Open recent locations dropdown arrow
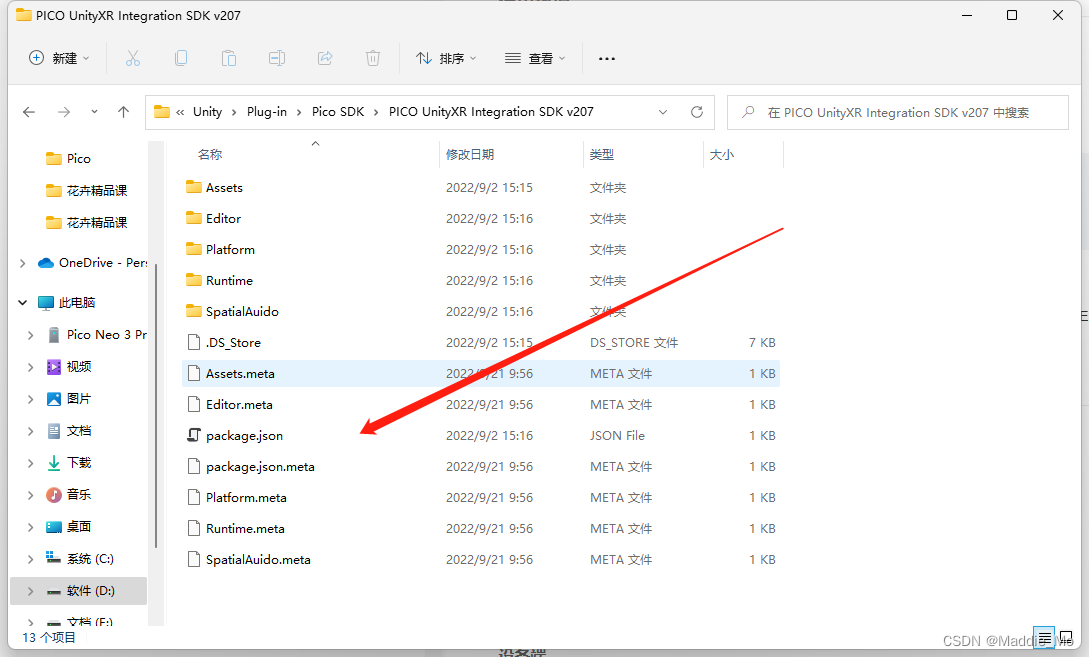The width and height of the screenshot is (1089, 657). tap(94, 112)
